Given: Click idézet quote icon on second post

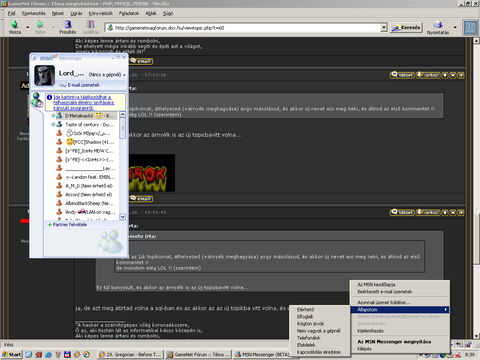Looking at the screenshot, I should coord(403,212).
